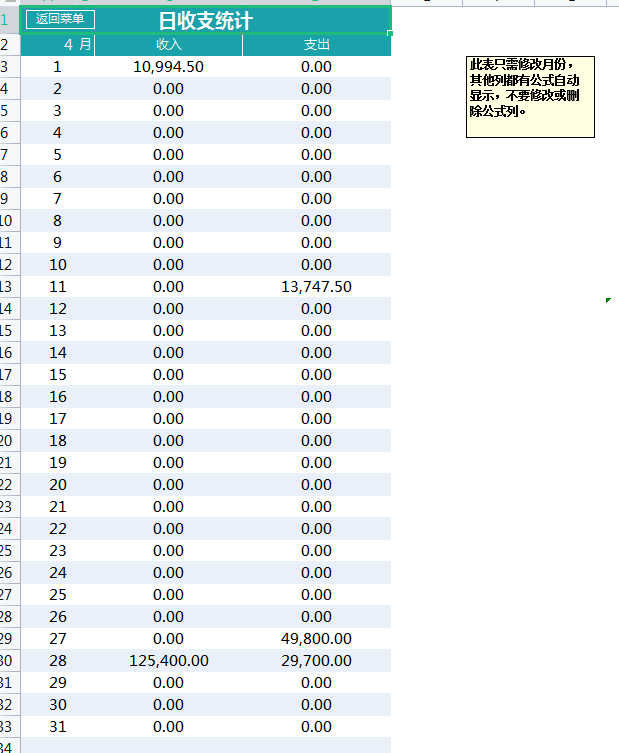Select row header 13
This screenshot has width=619, height=753.
point(10,287)
